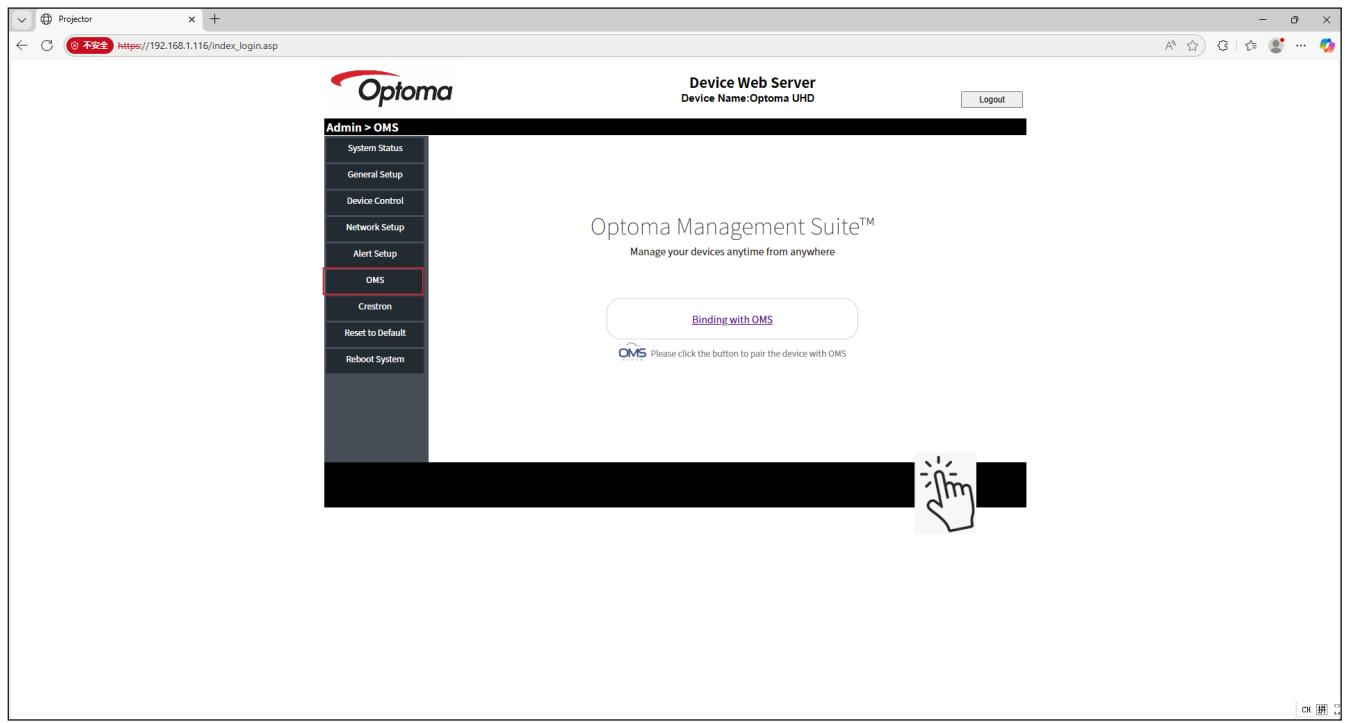
Task: Log out with the Logout button
Action: pos(991,99)
